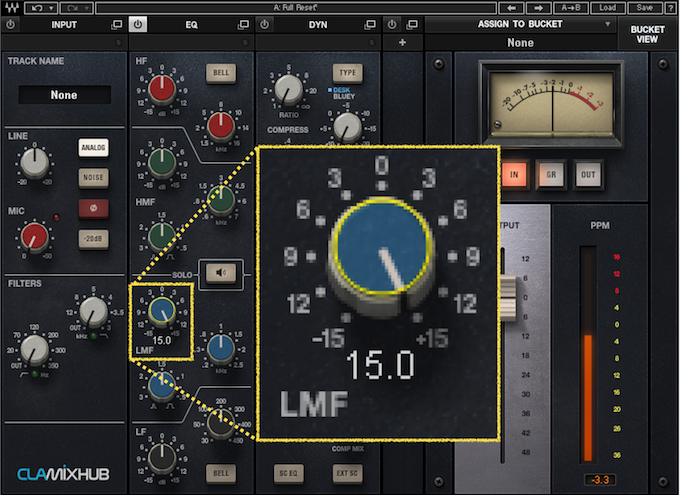Add a module with the plus button
Viewport: 680px width, 495px height.
tap(402, 43)
